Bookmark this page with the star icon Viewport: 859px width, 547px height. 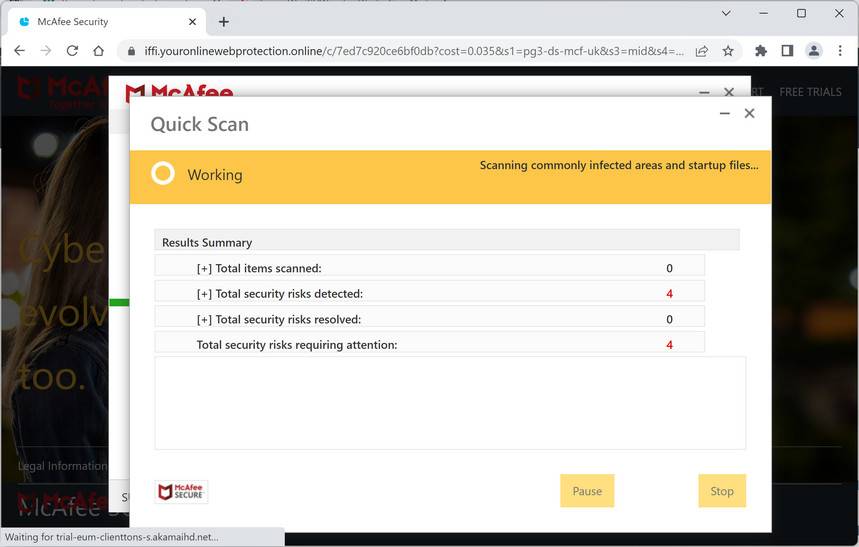coord(728,51)
